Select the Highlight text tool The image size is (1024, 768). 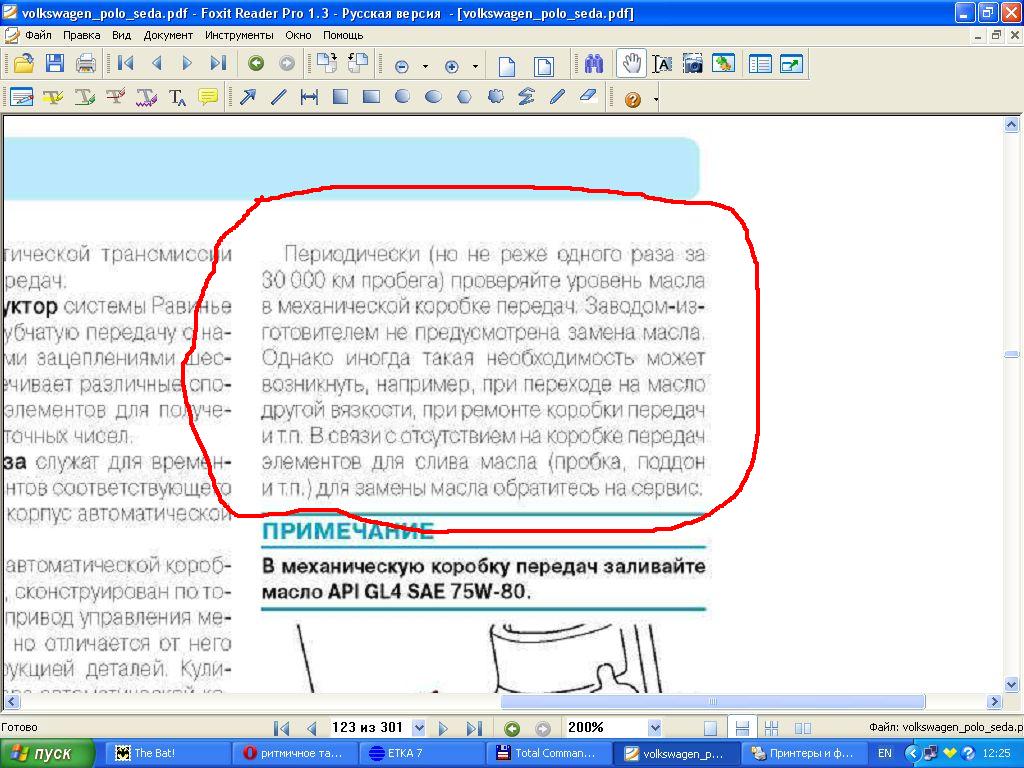(x=53, y=97)
